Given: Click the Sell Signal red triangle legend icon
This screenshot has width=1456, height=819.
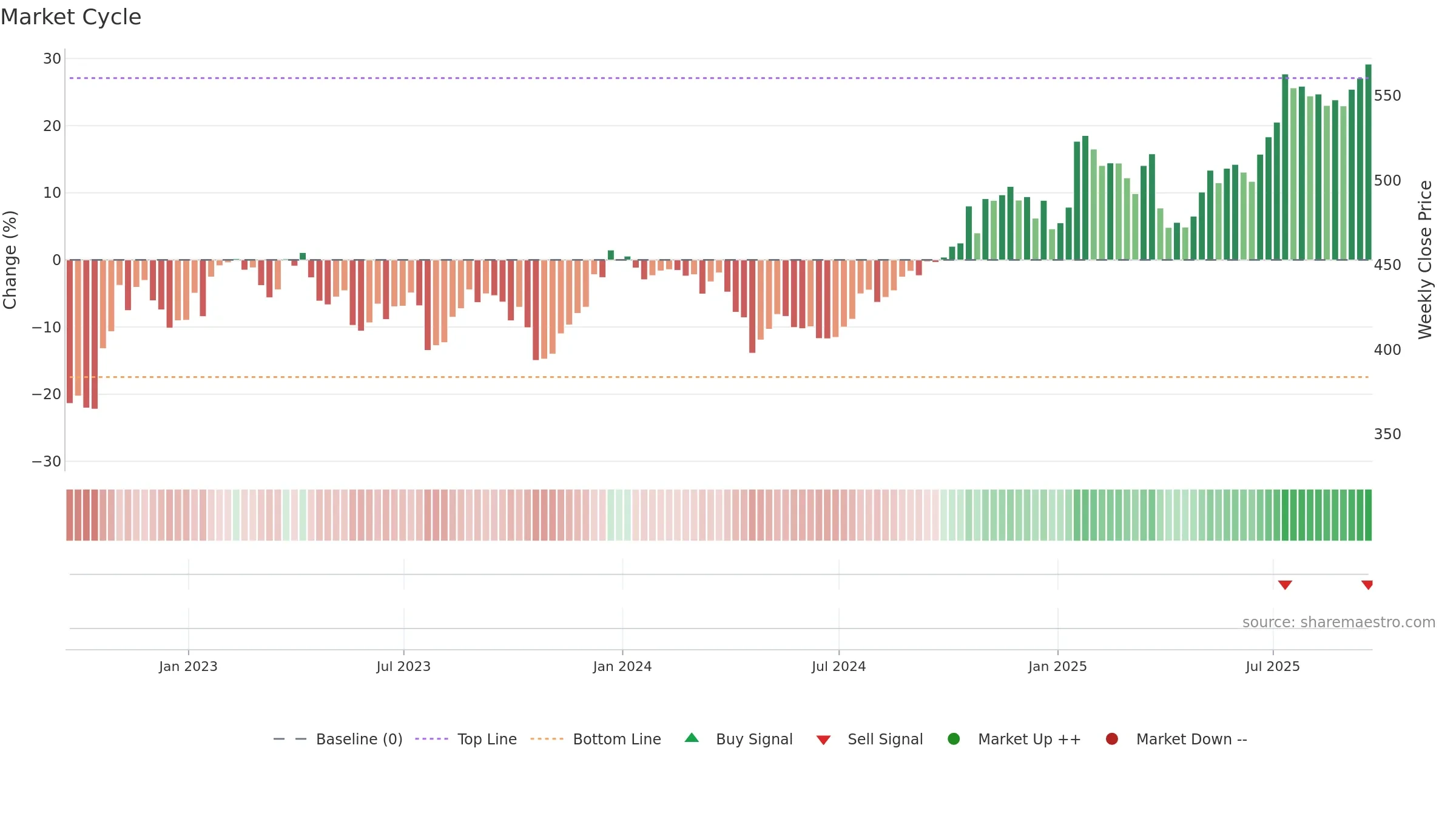Looking at the screenshot, I should pos(823,740).
